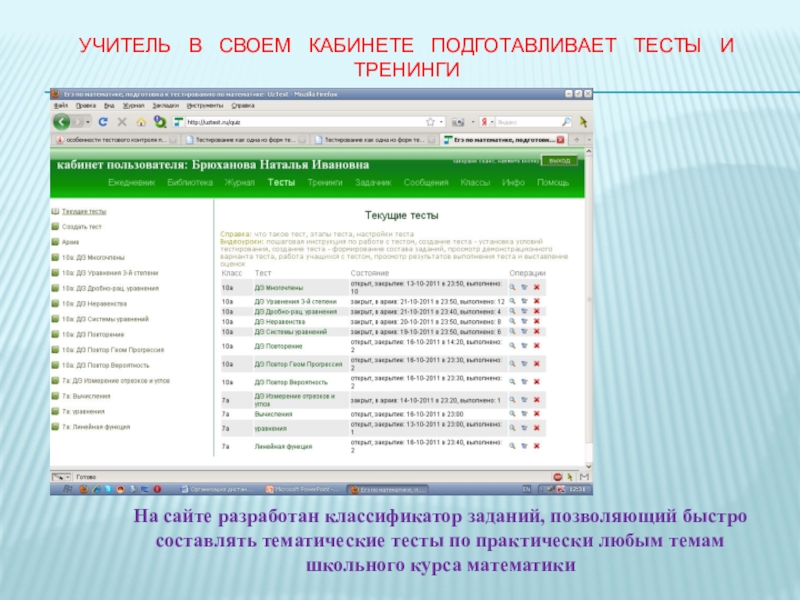Click the red stop icon in status bar
Image resolution: width=800 pixels, height=600 pixels.
click(x=558, y=477)
